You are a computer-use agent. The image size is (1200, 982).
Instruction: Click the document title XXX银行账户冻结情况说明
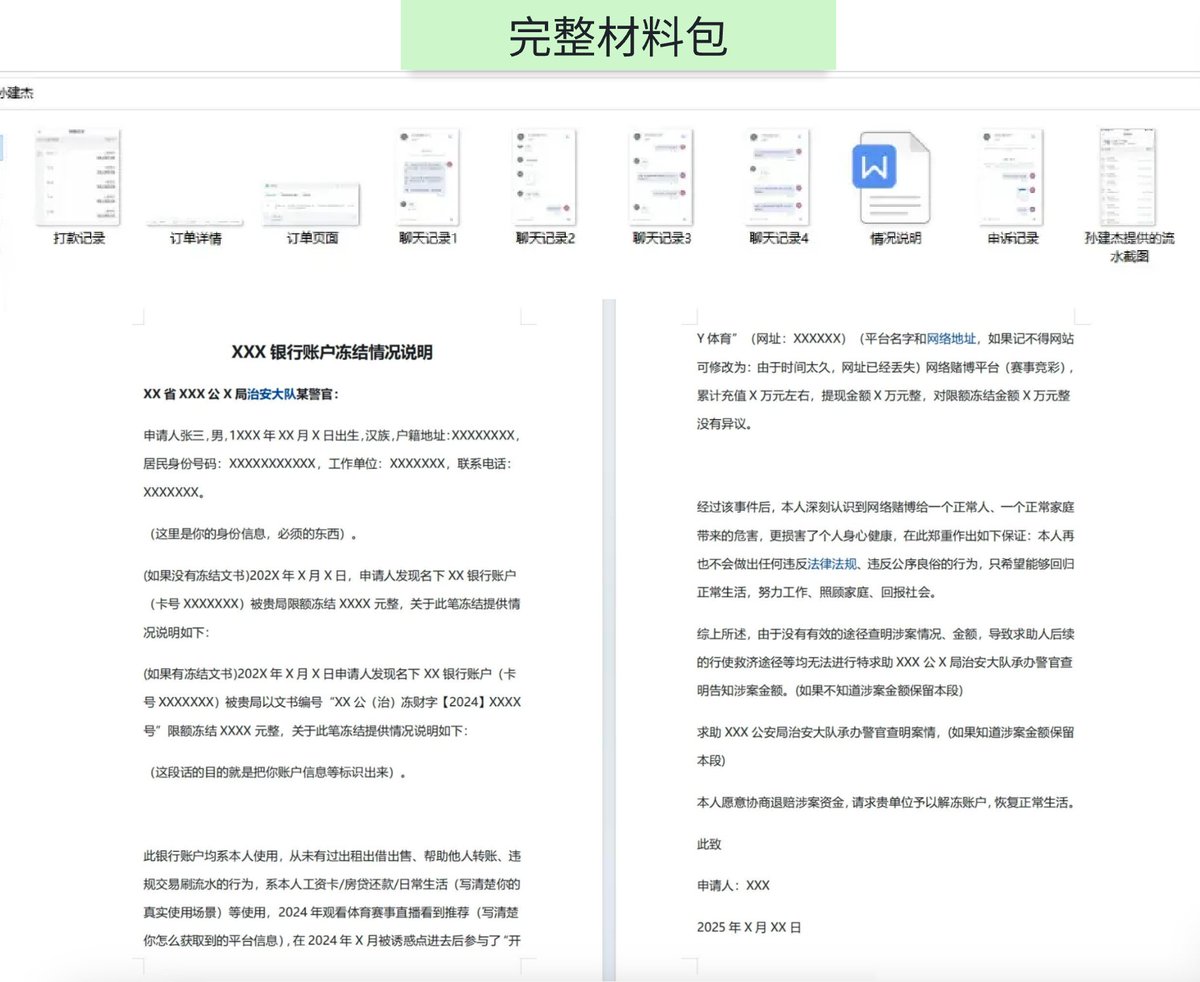pyautogui.click(x=335, y=352)
